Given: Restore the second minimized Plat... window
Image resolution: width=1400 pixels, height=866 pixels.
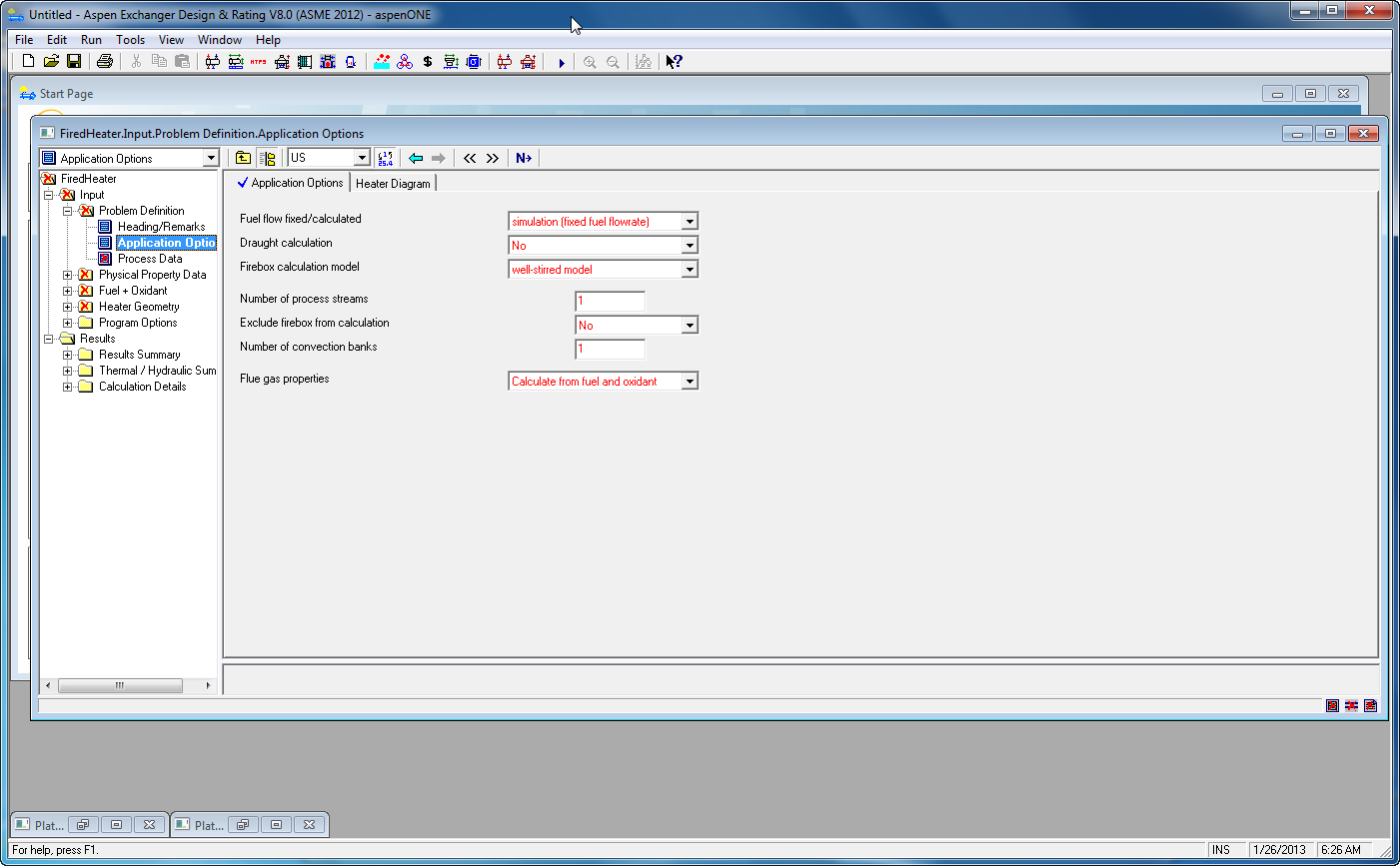Looking at the screenshot, I should [x=243, y=825].
